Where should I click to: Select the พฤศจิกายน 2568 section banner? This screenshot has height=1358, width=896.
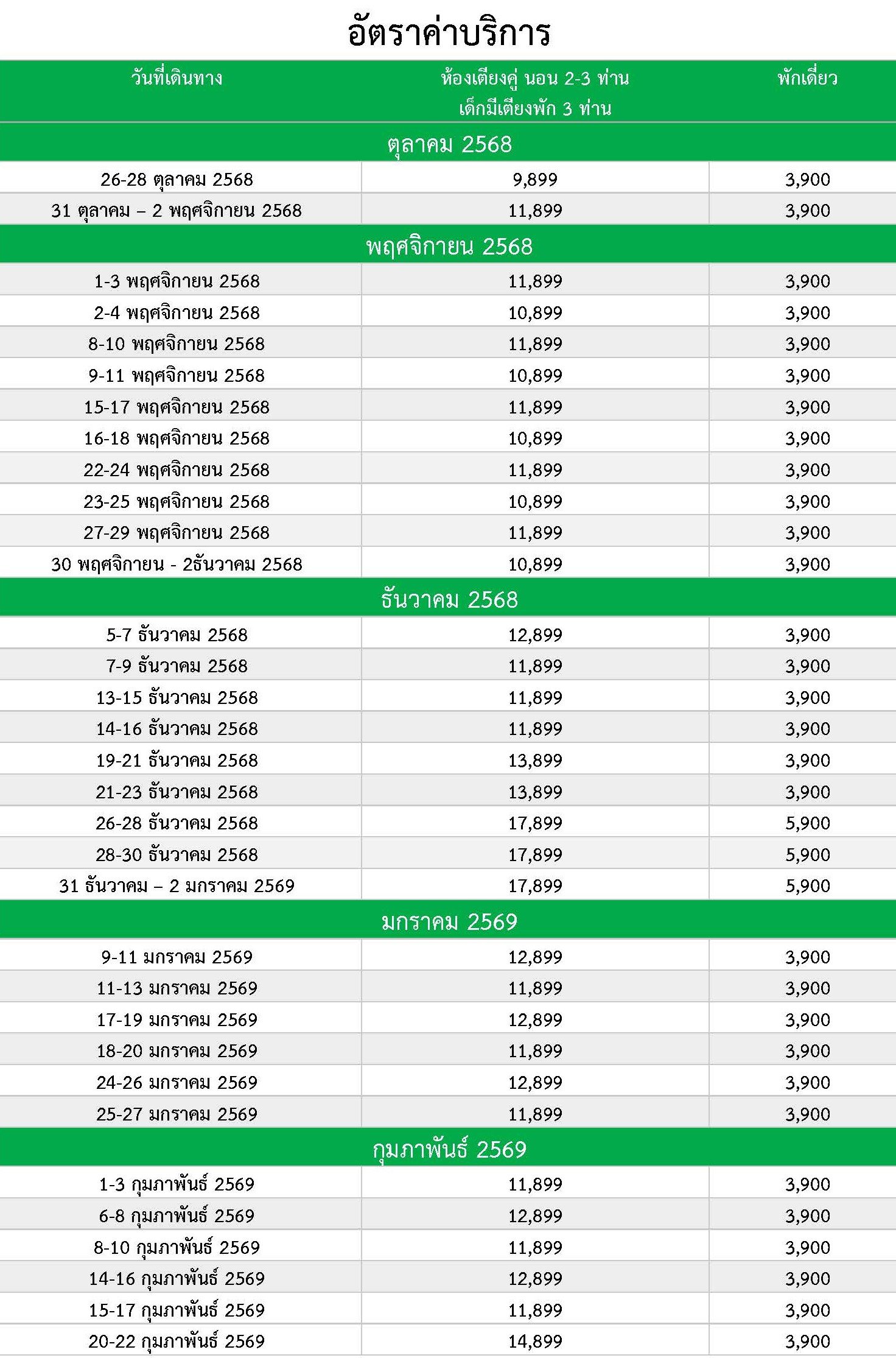click(449, 246)
